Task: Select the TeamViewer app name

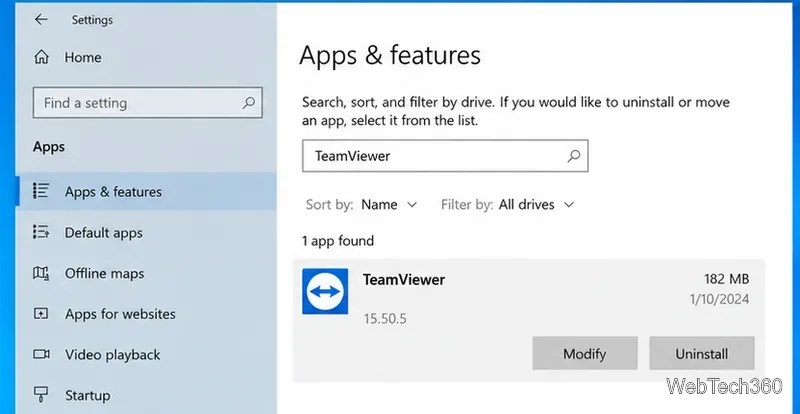Action: pyautogui.click(x=404, y=280)
